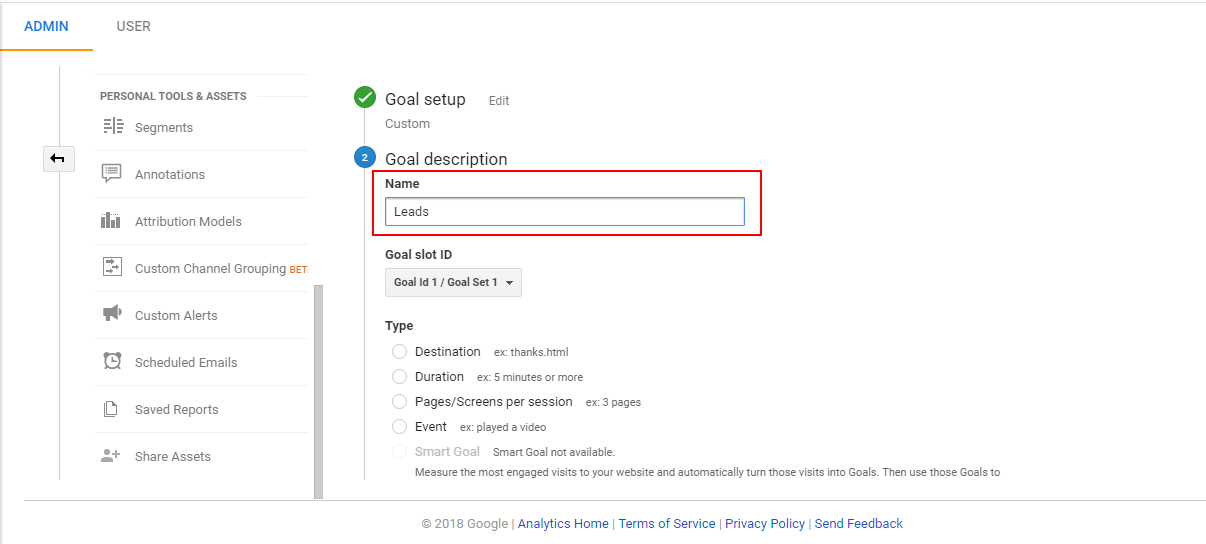This screenshot has width=1206, height=544.
Task: Click the back arrow button
Action: click(58, 158)
